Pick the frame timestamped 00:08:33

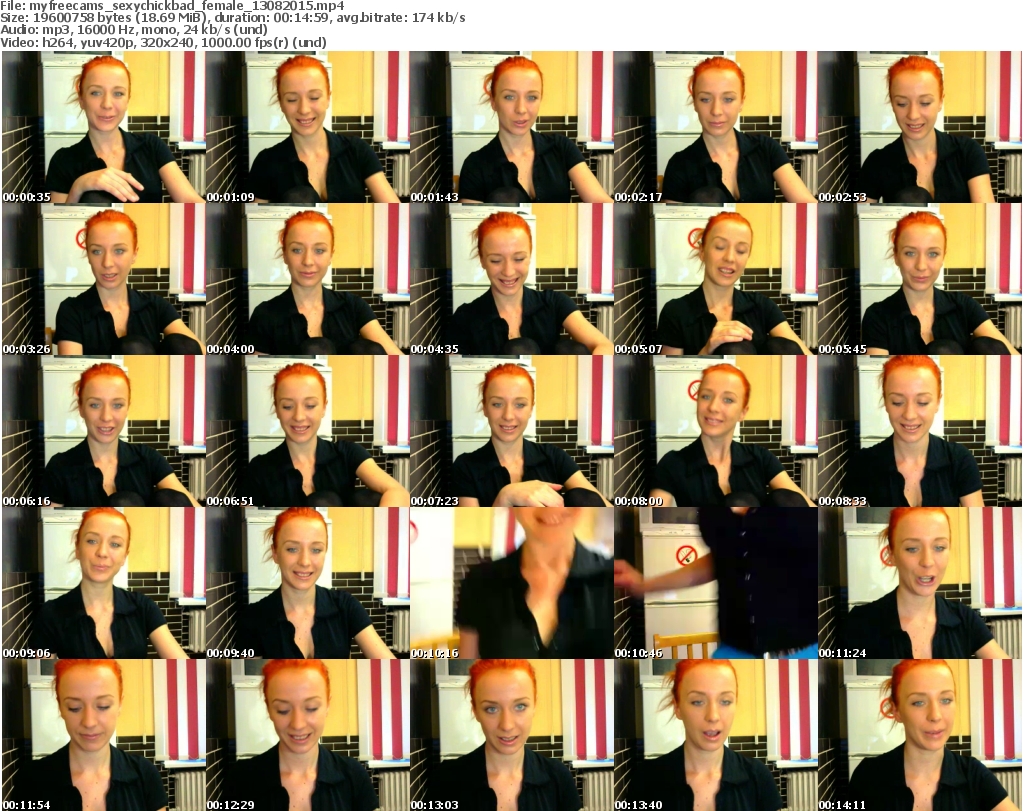pyautogui.click(x=920, y=432)
